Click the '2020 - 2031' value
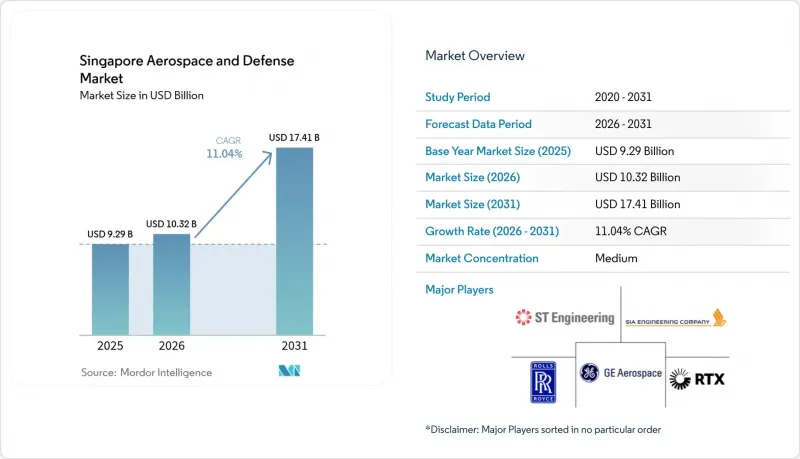800x459 pixels. point(623,97)
